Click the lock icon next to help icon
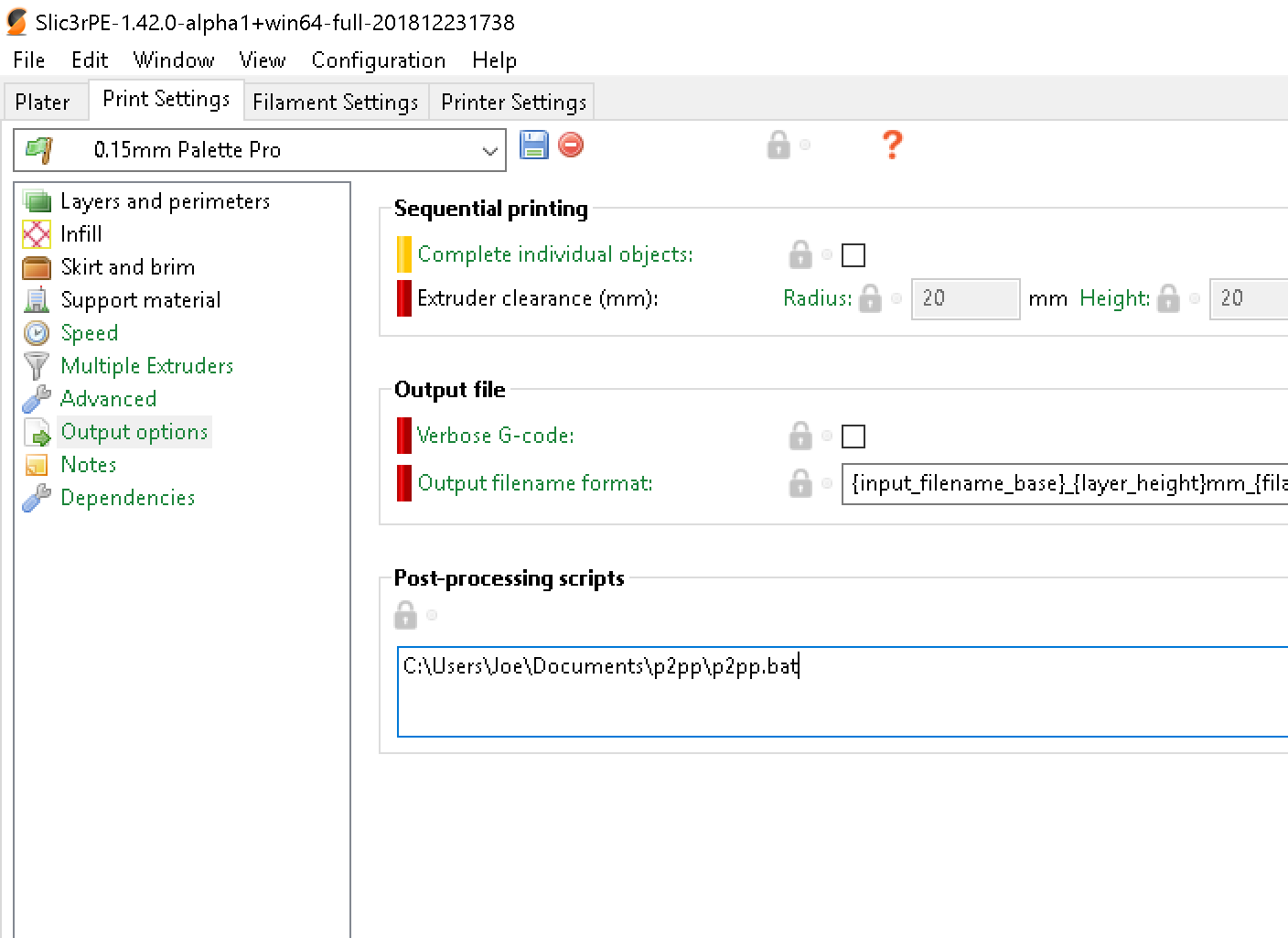Screen dimensions: 1288x938 pyautogui.click(x=778, y=145)
